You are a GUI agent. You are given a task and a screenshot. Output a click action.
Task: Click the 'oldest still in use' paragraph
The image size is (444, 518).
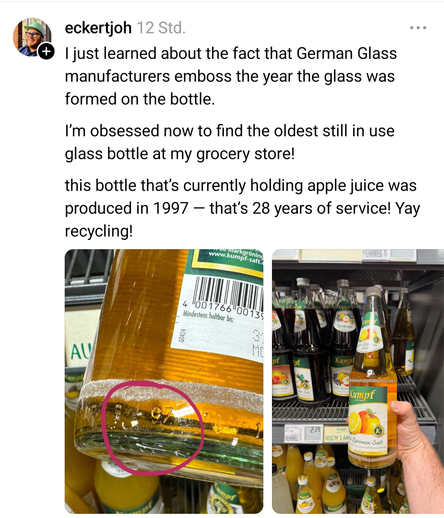230,142
